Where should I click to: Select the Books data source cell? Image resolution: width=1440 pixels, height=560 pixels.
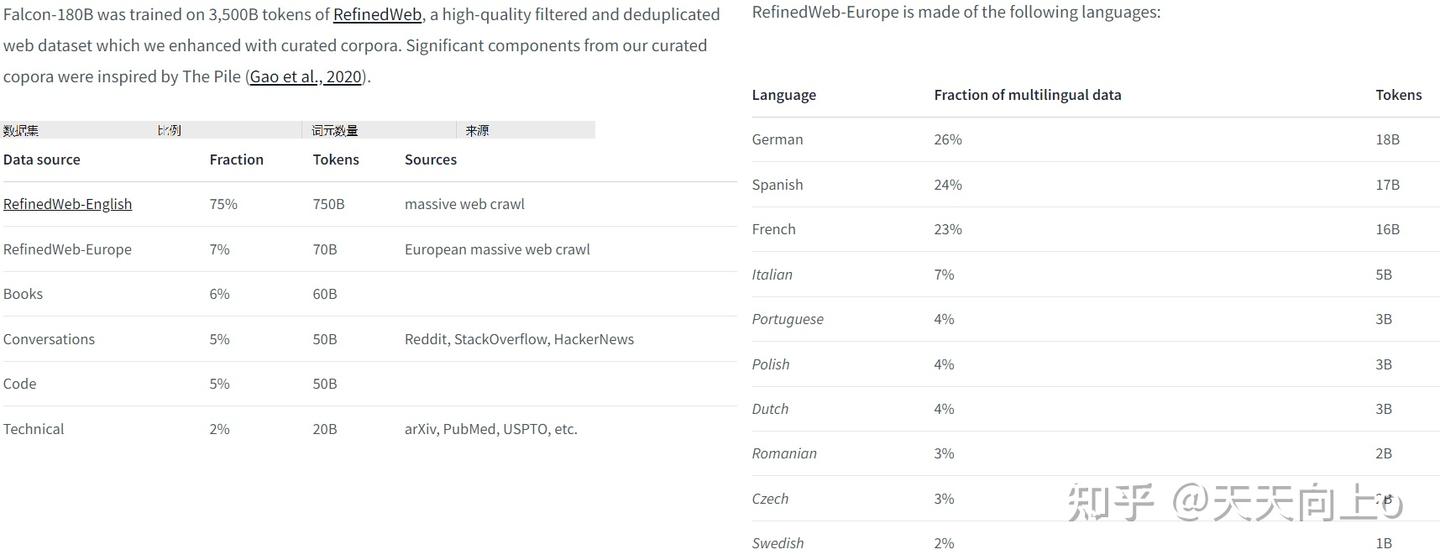point(23,294)
